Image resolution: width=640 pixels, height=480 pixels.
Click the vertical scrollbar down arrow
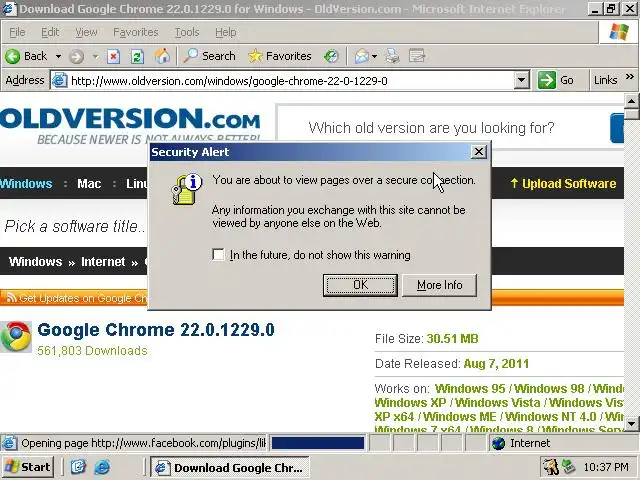[x=631, y=424]
